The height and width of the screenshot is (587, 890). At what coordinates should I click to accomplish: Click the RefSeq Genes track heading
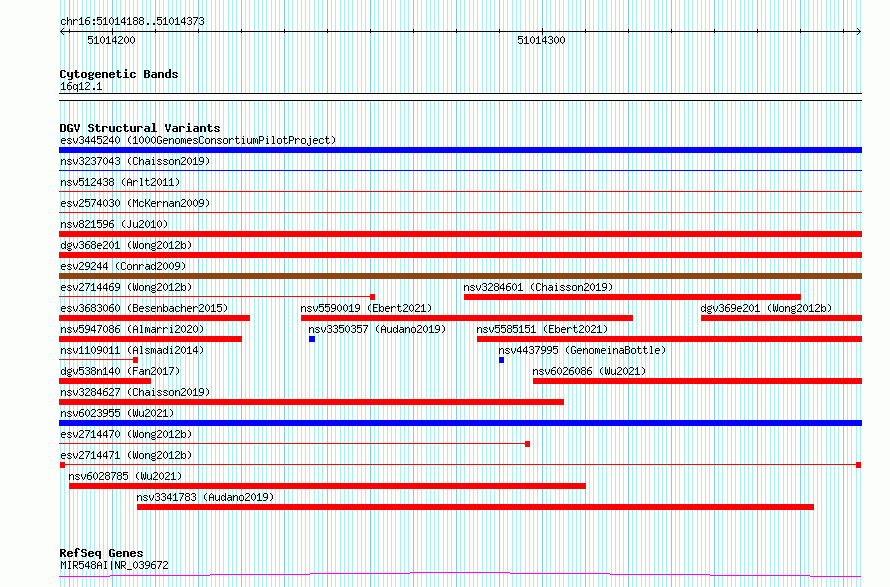click(x=101, y=553)
